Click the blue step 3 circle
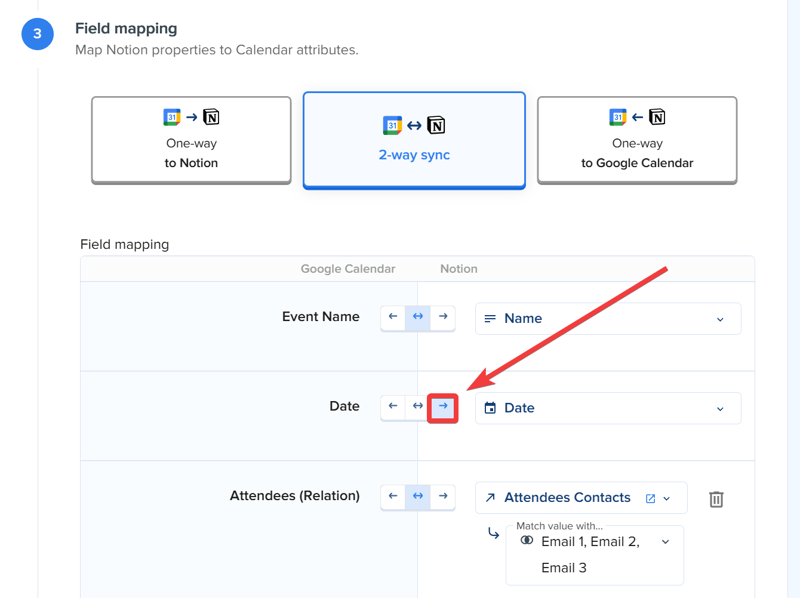The width and height of the screenshot is (800, 598). [37, 33]
